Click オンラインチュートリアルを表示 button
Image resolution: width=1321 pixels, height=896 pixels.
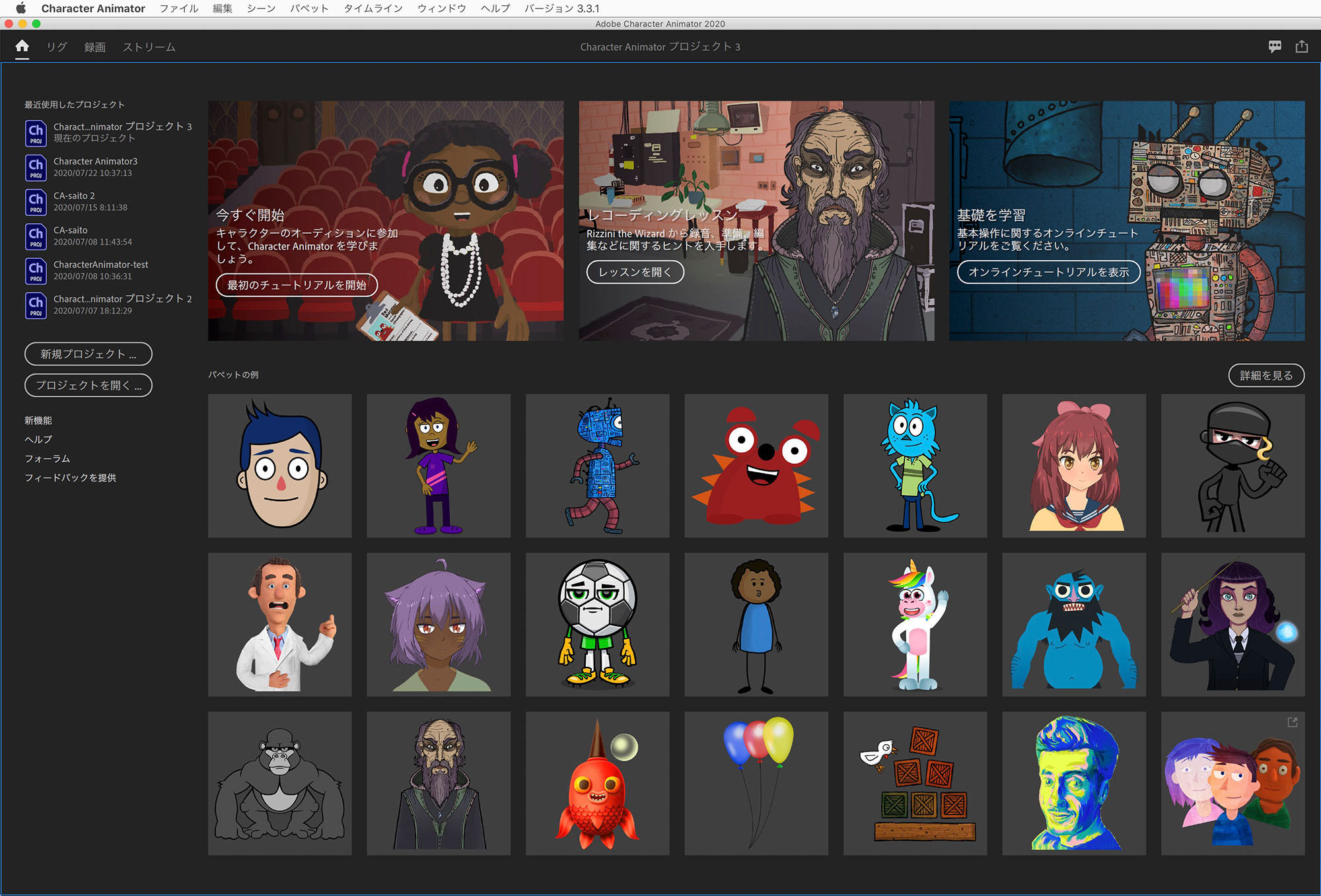pyautogui.click(x=1049, y=271)
